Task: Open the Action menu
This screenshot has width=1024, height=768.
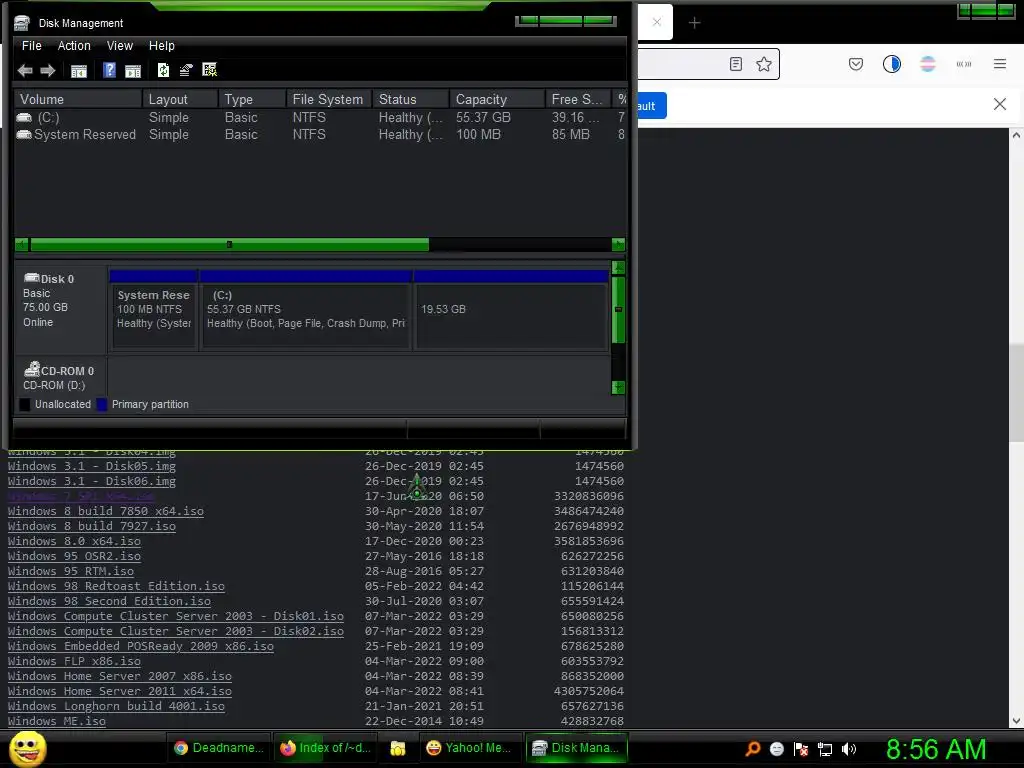Action: [74, 46]
